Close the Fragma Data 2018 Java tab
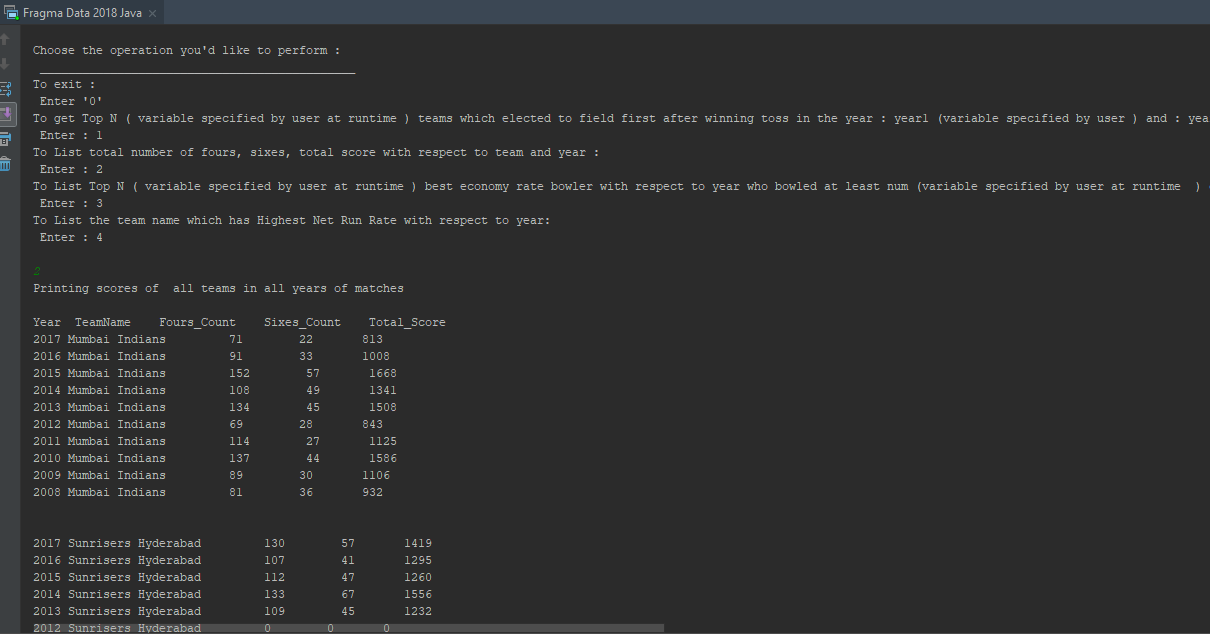1210x634 pixels. point(152,14)
